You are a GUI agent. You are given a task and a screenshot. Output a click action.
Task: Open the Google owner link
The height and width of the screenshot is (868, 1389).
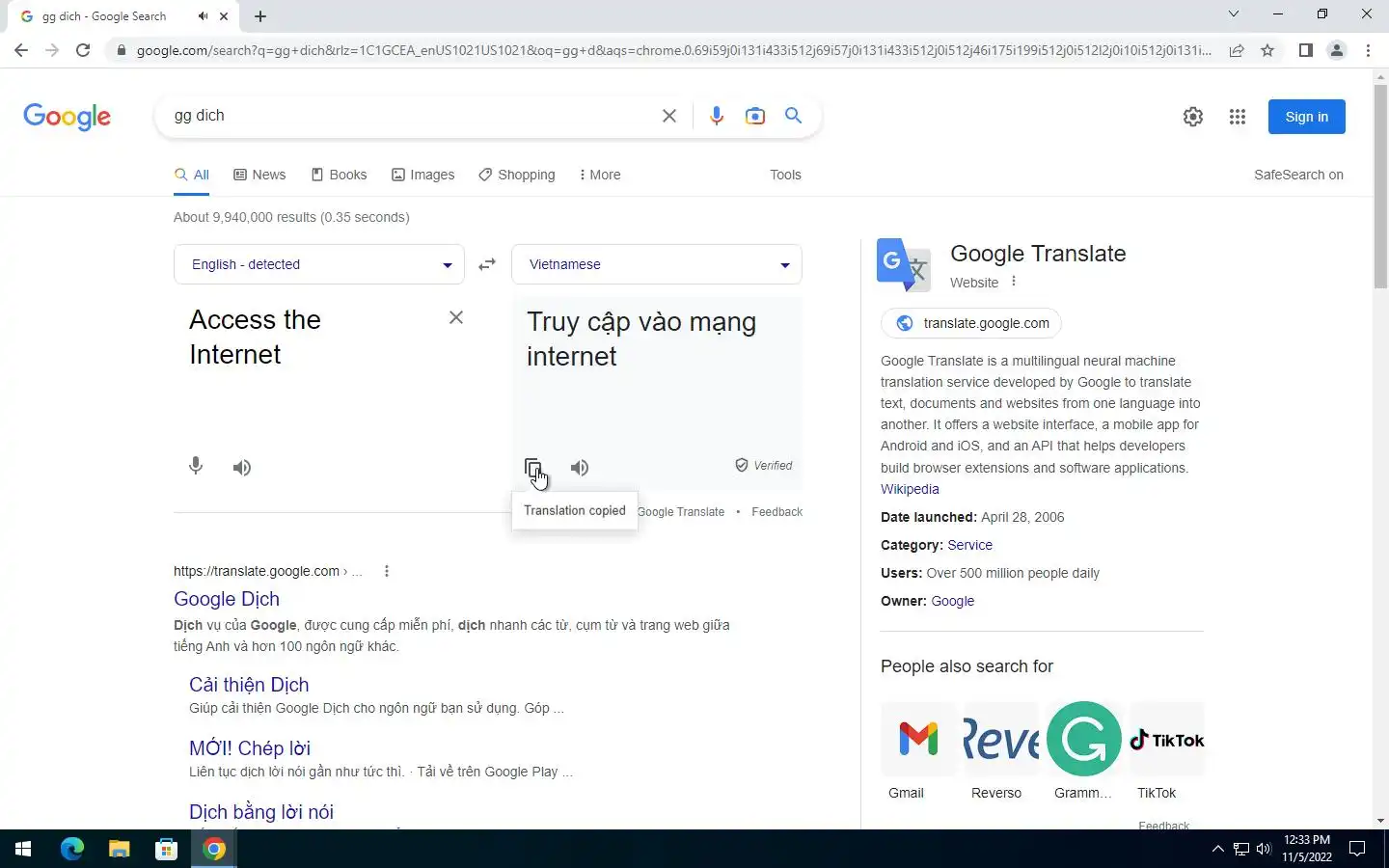coord(952,601)
